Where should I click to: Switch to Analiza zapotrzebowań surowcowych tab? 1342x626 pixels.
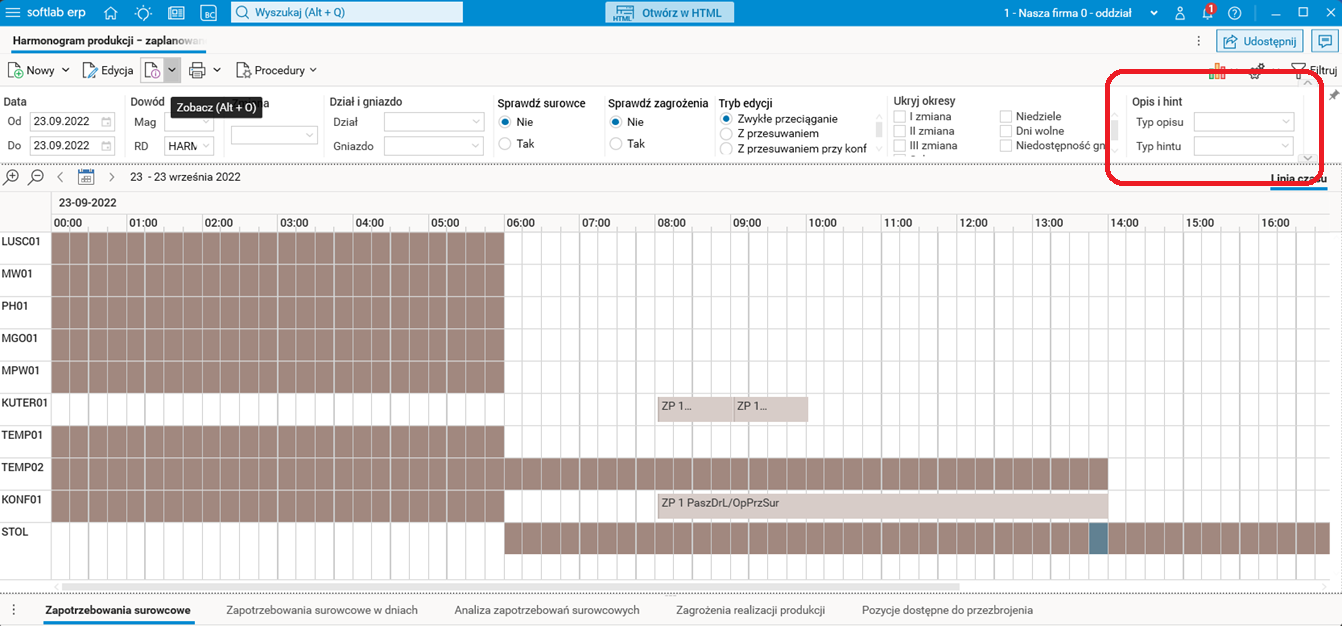pos(546,610)
